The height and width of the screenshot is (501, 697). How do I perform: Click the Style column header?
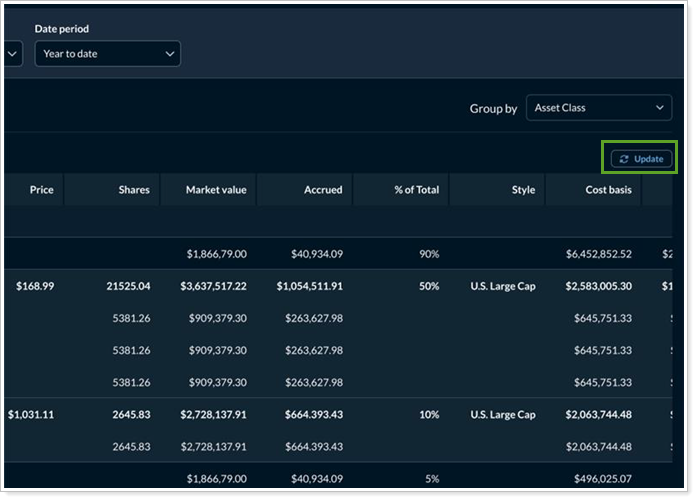pos(523,190)
